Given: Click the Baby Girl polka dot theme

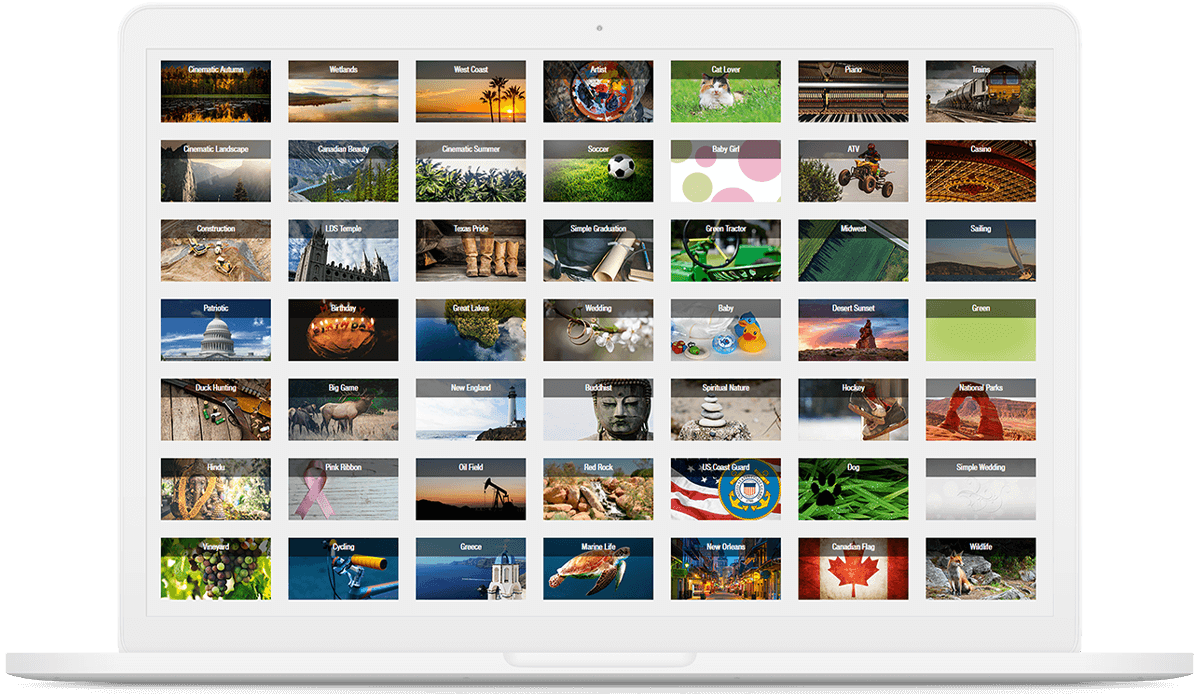Looking at the screenshot, I should 725,171.
